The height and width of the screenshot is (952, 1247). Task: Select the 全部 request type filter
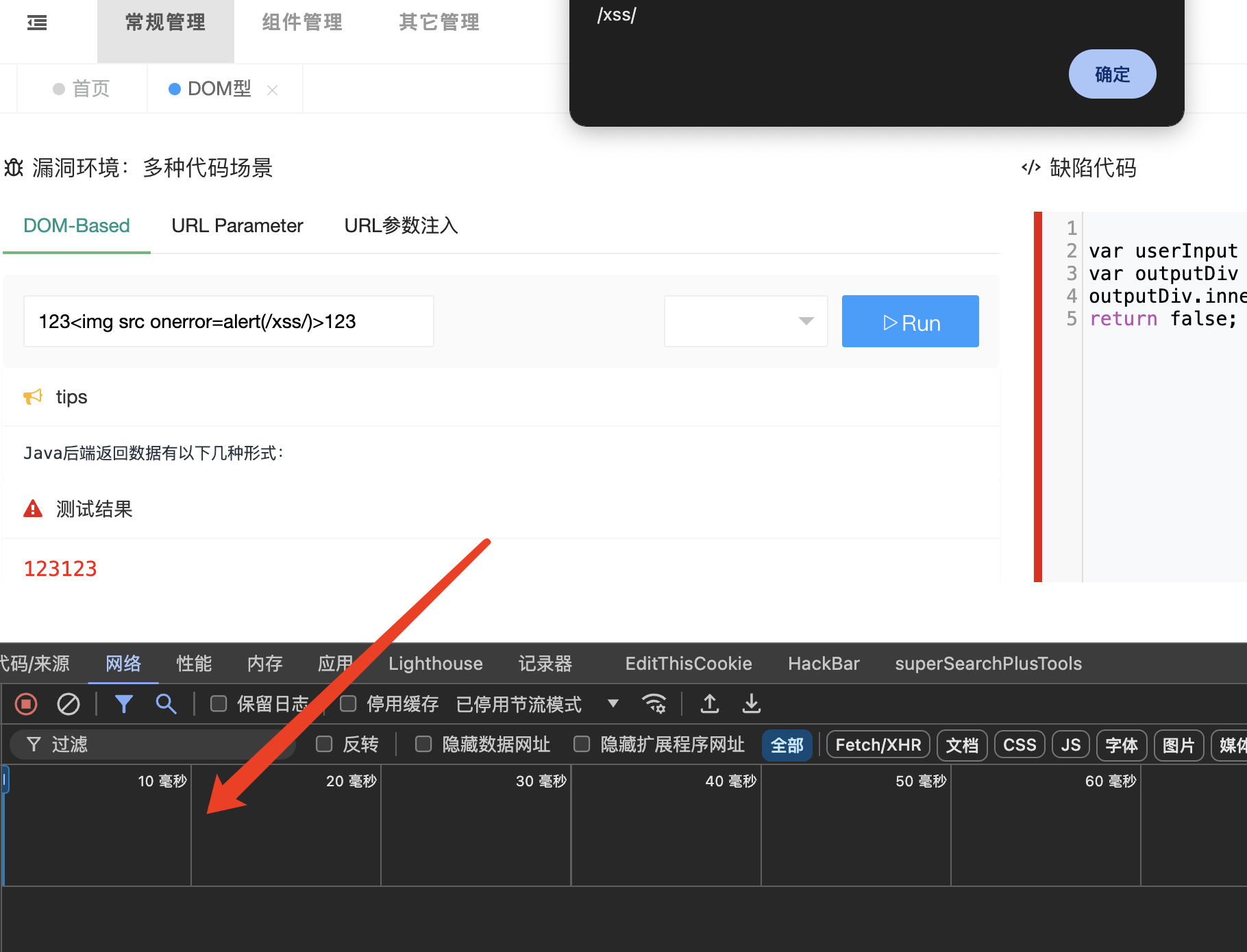click(787, 745)
